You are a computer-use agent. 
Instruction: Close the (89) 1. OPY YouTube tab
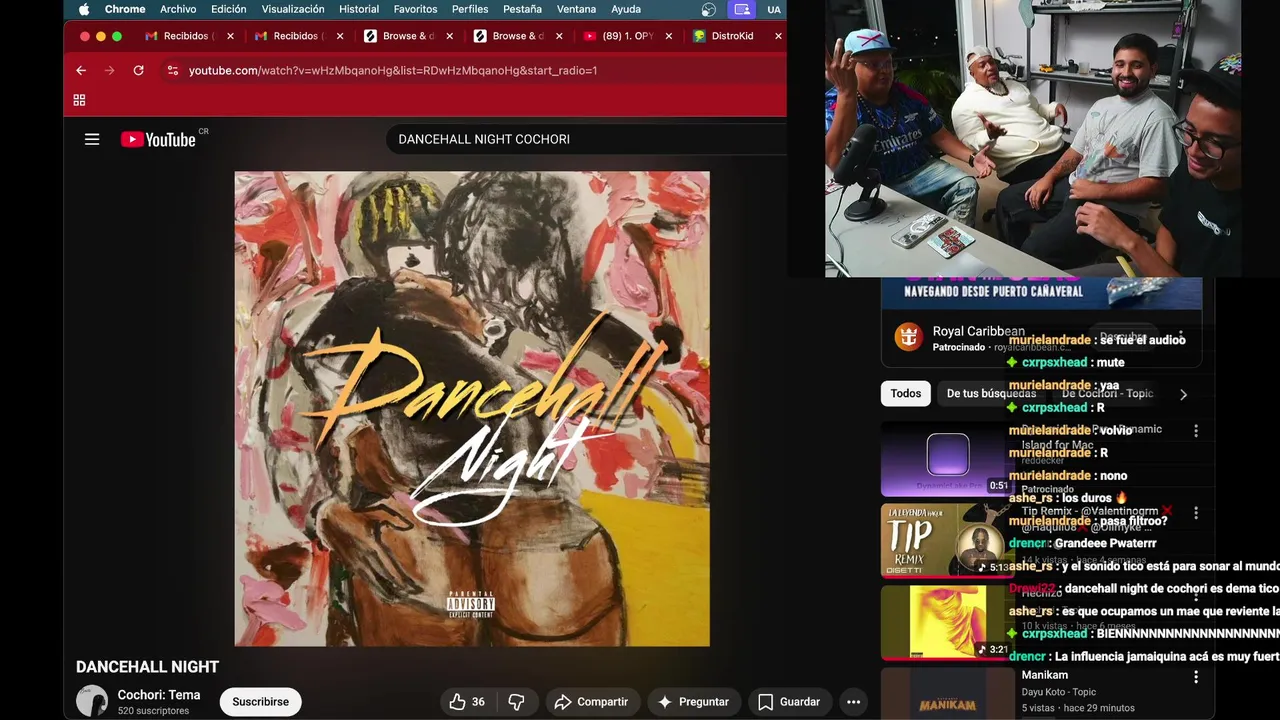click(668, 36)
